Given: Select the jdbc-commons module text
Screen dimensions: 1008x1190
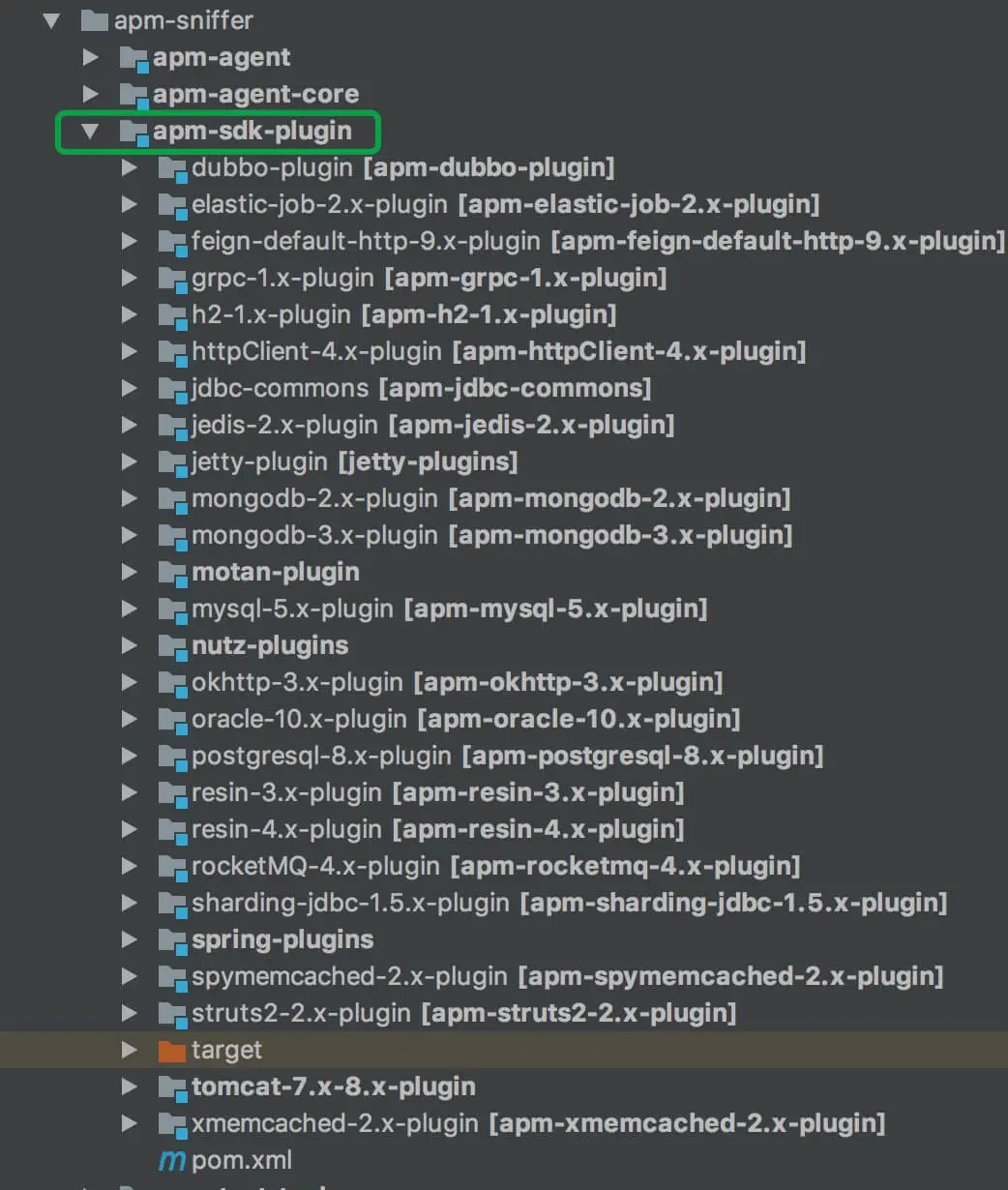Looking at the screenshot, I should (422, 388).
